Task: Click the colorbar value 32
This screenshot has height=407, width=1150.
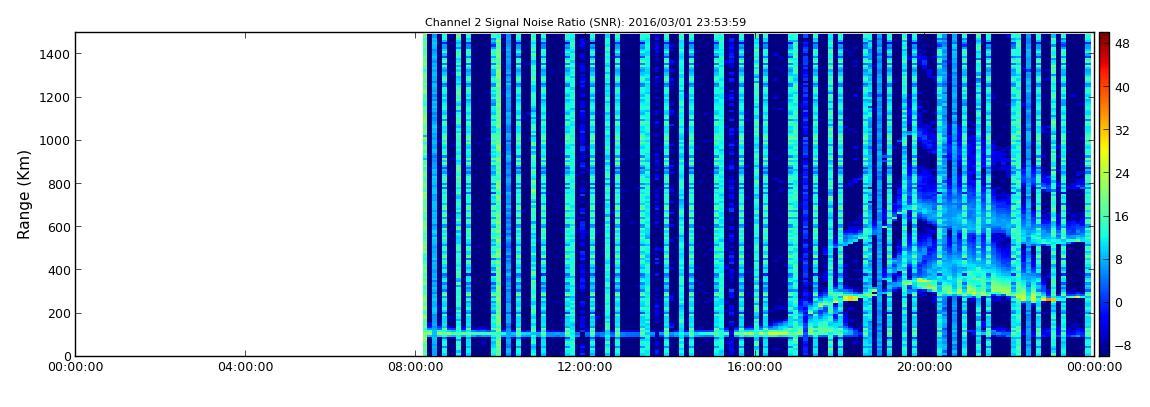Action: pyautogui.click(x=1122, y=131)
